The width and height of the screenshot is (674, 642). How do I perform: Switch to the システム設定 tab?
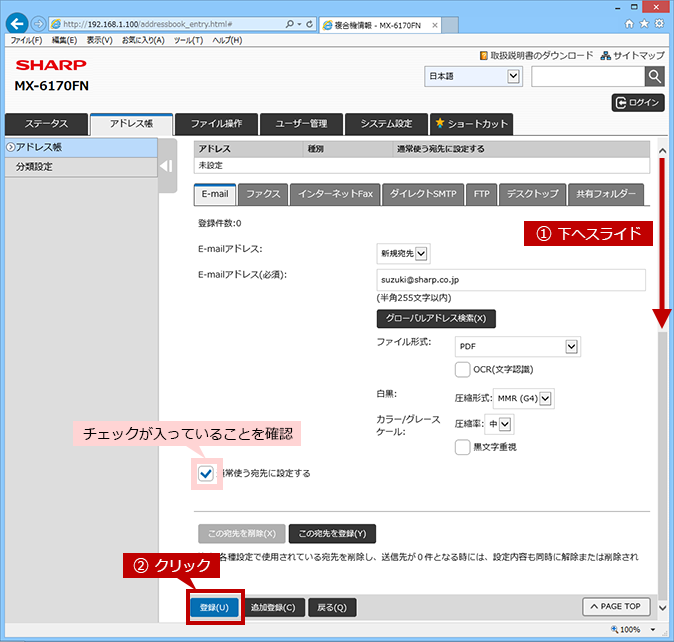point(386,124)
